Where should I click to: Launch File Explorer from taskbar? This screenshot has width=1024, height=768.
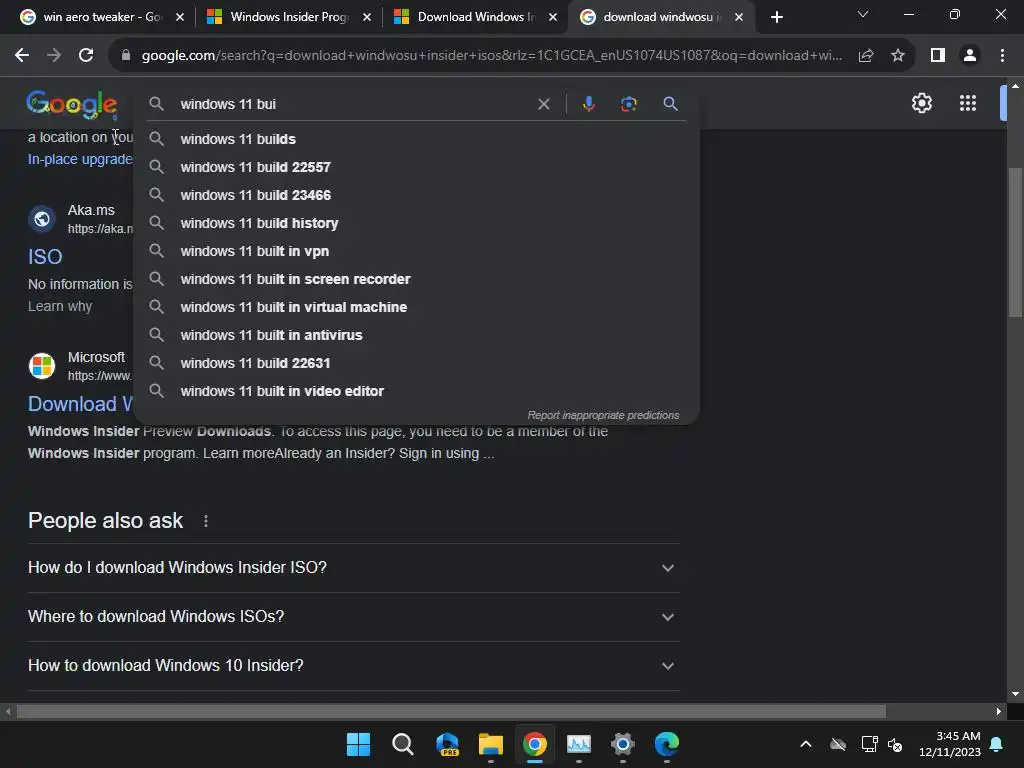pyautogui.click(x=490, y=744)
